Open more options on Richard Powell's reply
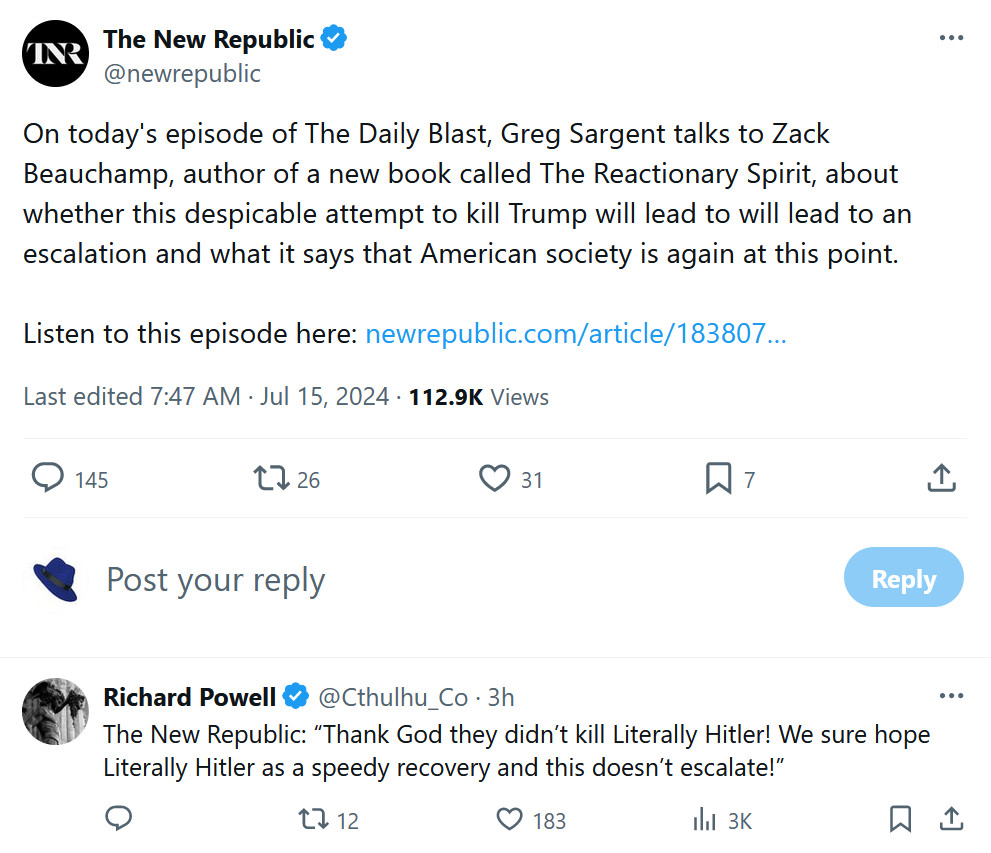This screenshot has height=853, width=991. pos(951,696)
